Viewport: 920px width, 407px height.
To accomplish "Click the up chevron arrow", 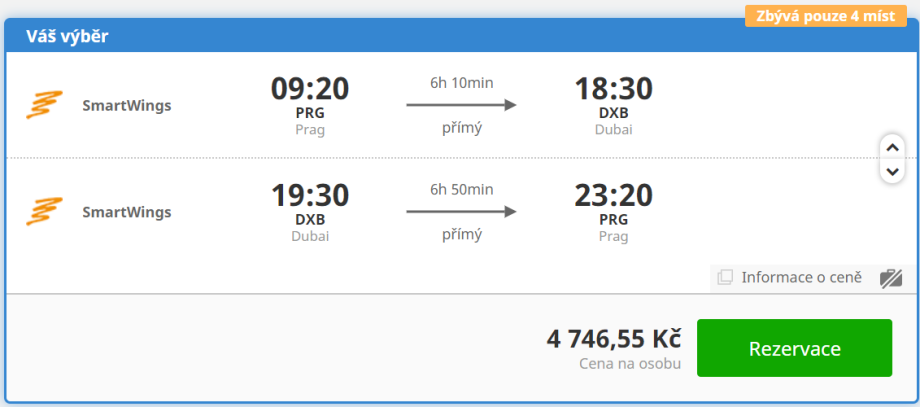I will coord(891,148).
